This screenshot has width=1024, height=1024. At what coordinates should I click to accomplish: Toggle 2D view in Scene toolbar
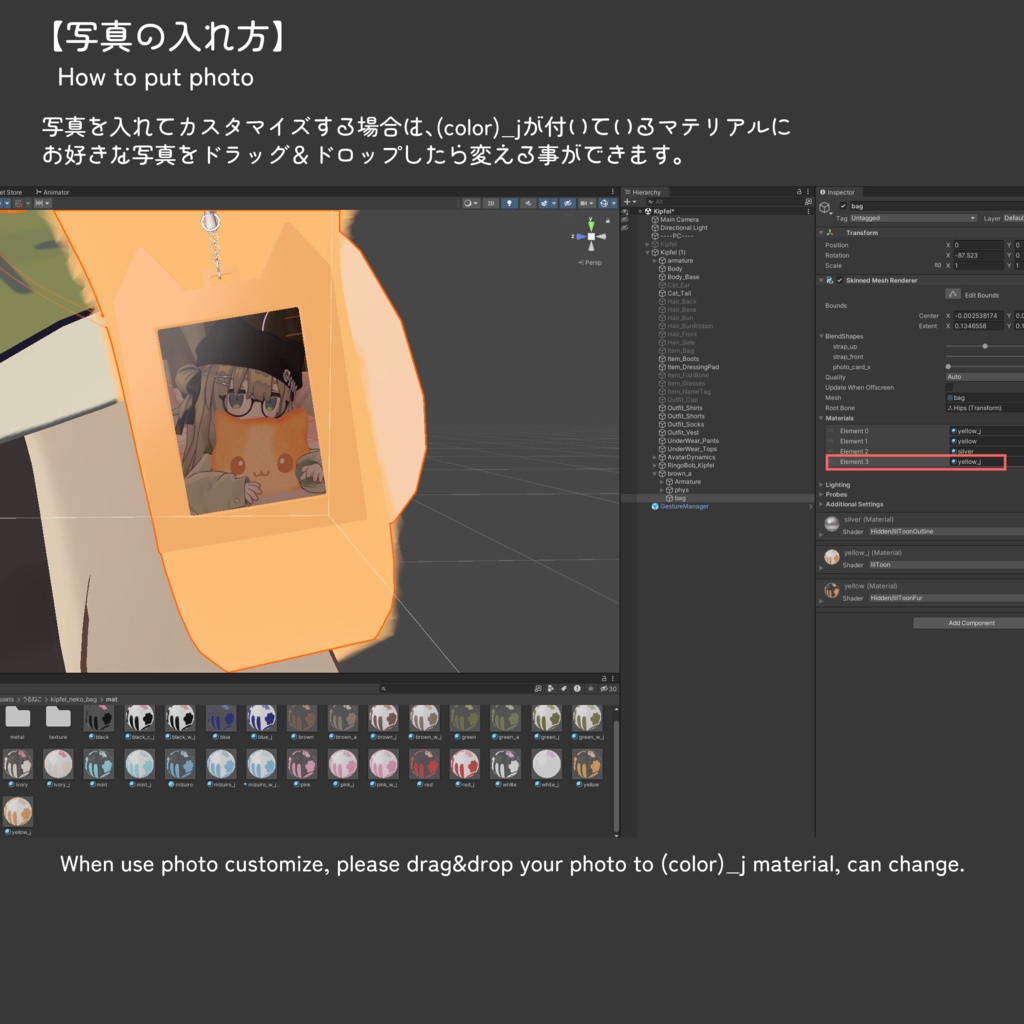coord(491,203)
